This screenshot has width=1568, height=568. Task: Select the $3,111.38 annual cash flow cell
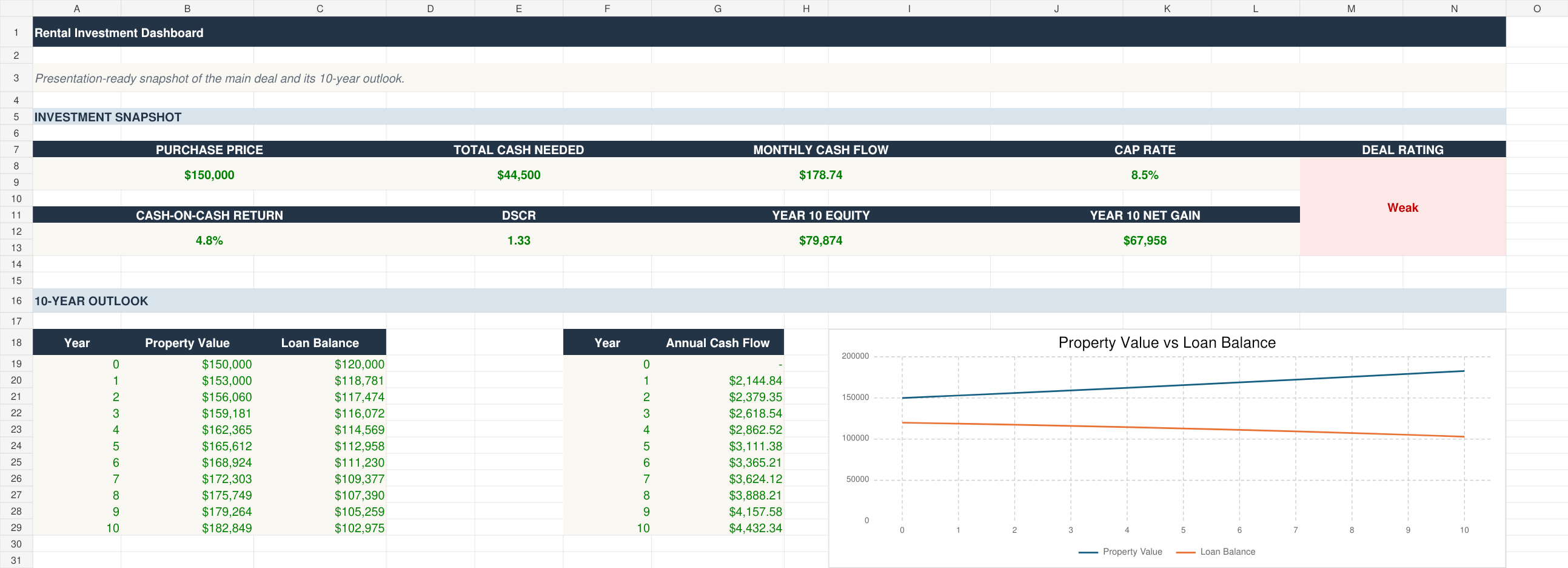[718, 446]
